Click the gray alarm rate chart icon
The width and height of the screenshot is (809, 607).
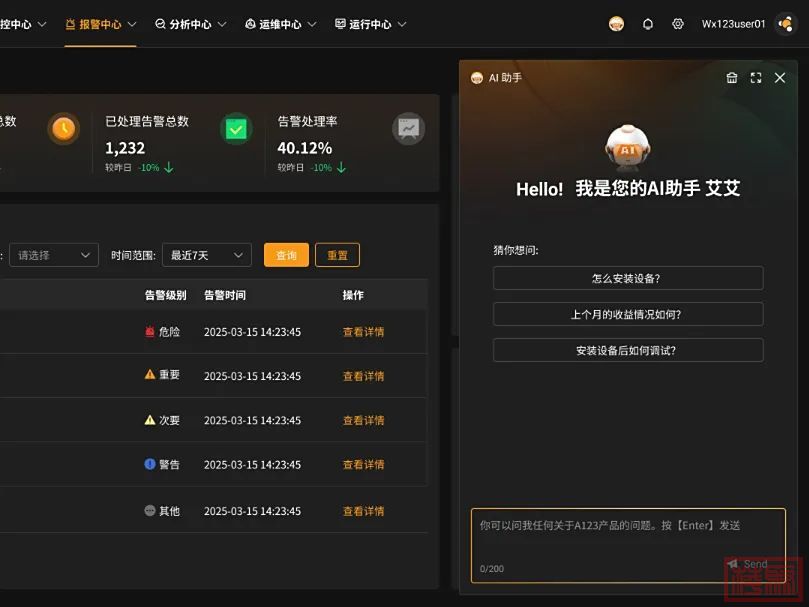(x=408, y=129)
